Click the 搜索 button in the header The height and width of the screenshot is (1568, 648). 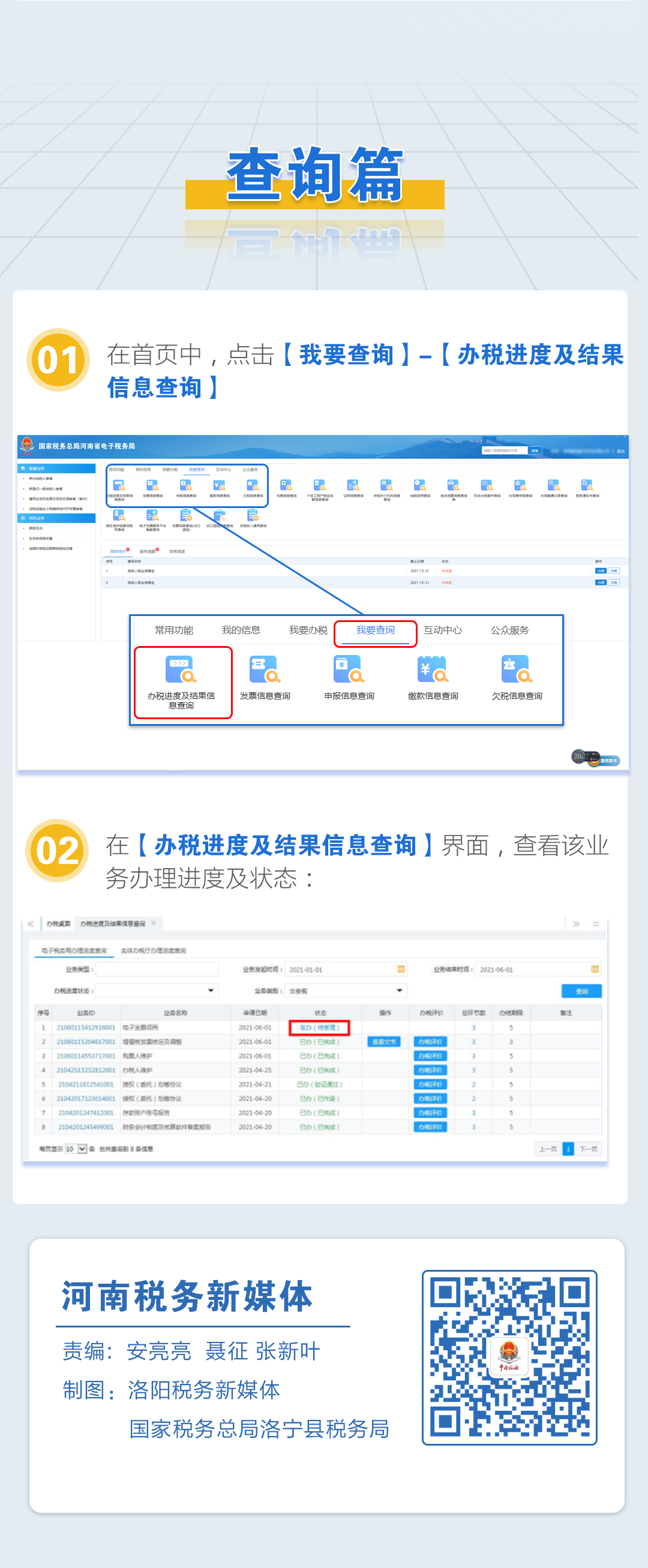pos(535,450)
